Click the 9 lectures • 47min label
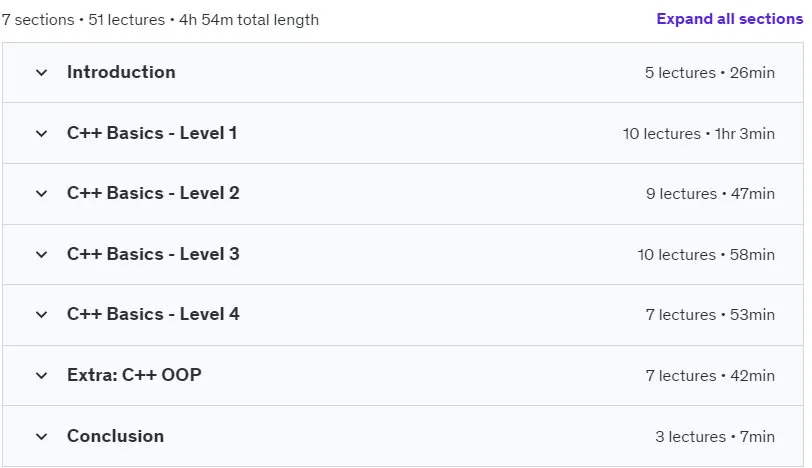 click(710, 194)
